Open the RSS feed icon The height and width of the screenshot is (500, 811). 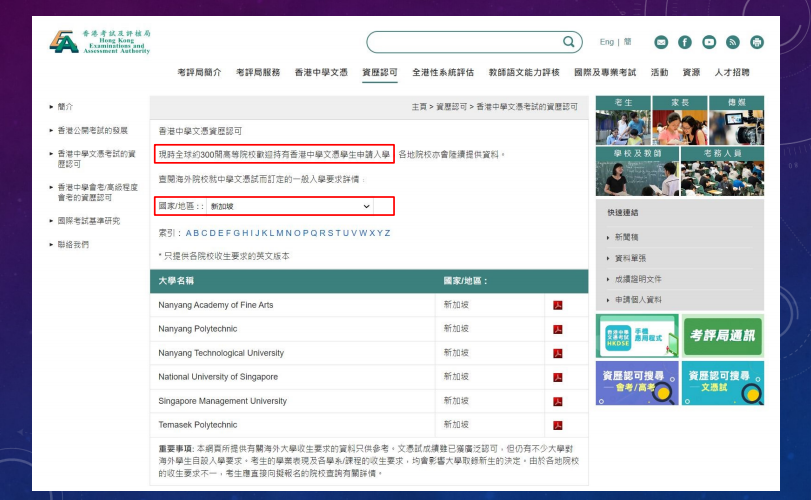(733, 42)
